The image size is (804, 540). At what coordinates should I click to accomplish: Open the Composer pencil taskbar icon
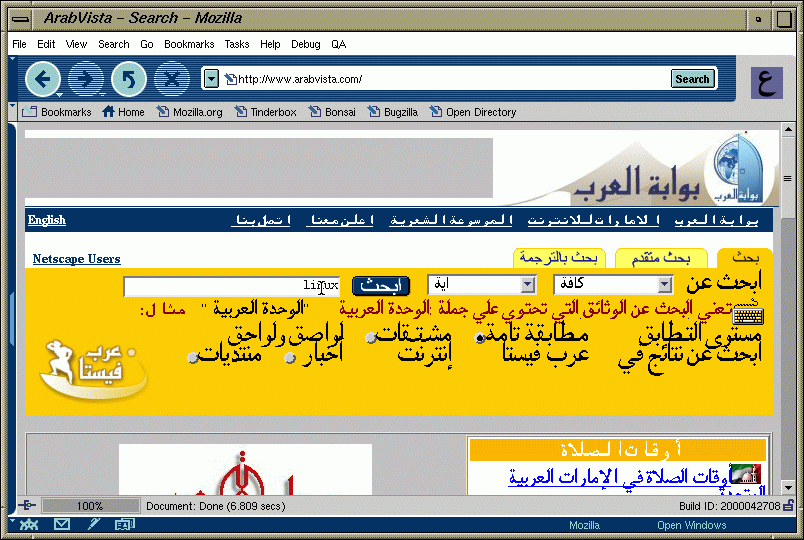click(93, 525)
